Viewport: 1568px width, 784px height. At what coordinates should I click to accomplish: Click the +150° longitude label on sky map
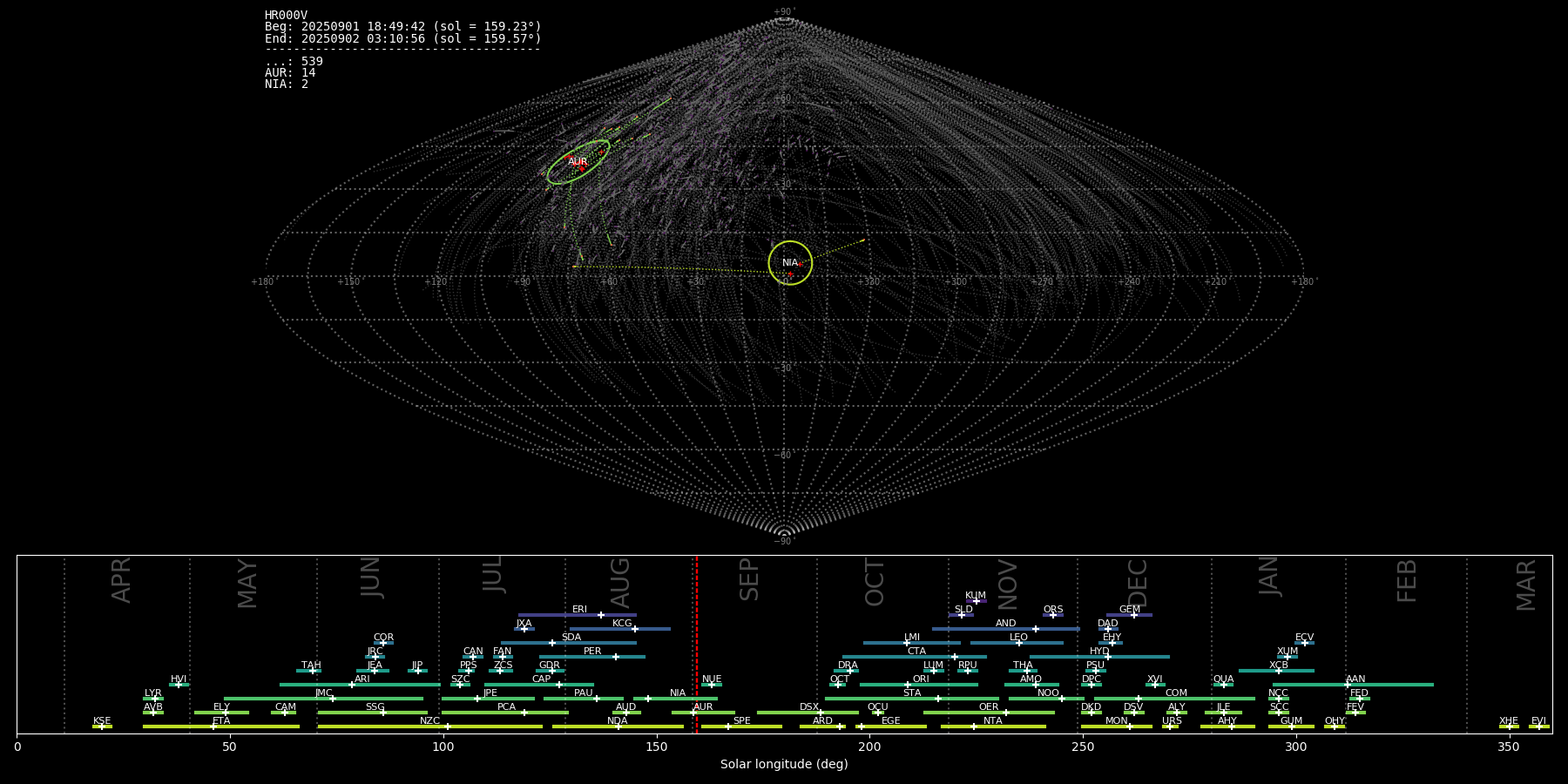(348, 282)
